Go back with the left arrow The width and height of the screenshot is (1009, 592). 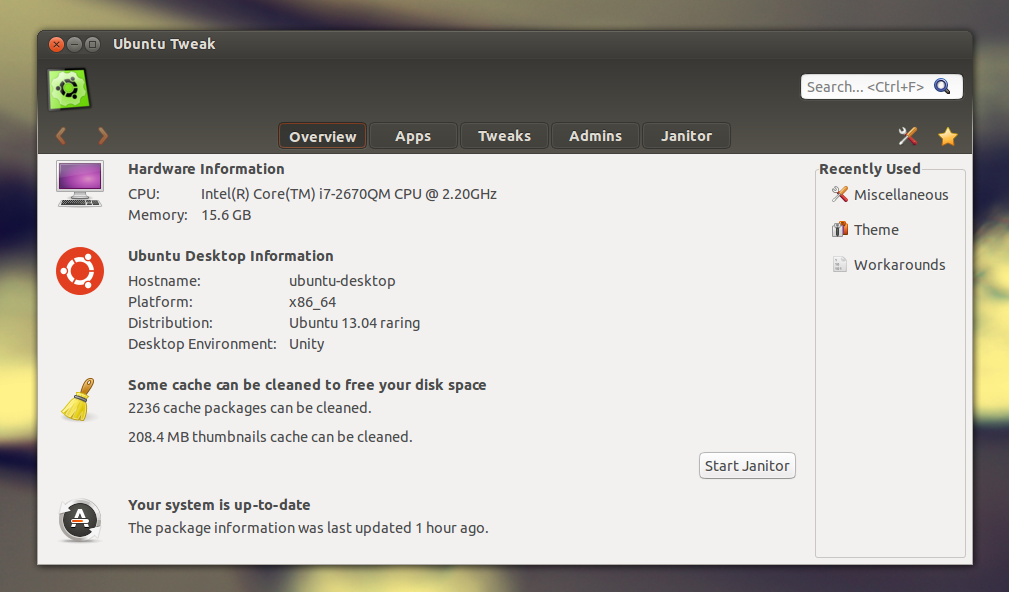[61, 136]
